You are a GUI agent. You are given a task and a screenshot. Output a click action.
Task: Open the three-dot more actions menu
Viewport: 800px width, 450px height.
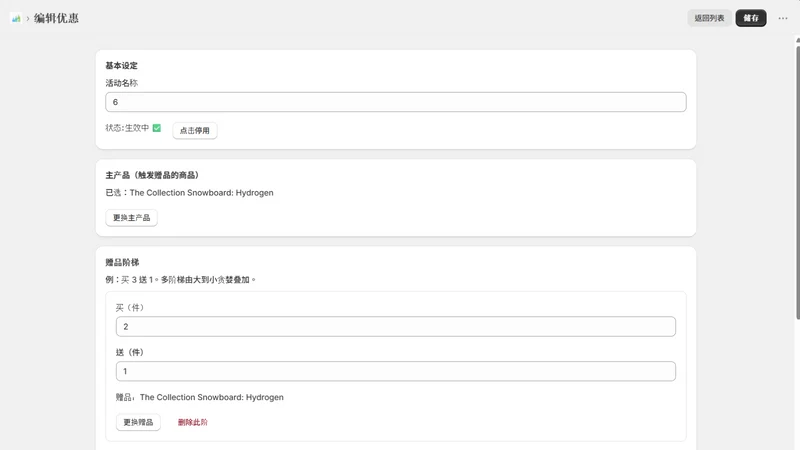tap(783, 18)
